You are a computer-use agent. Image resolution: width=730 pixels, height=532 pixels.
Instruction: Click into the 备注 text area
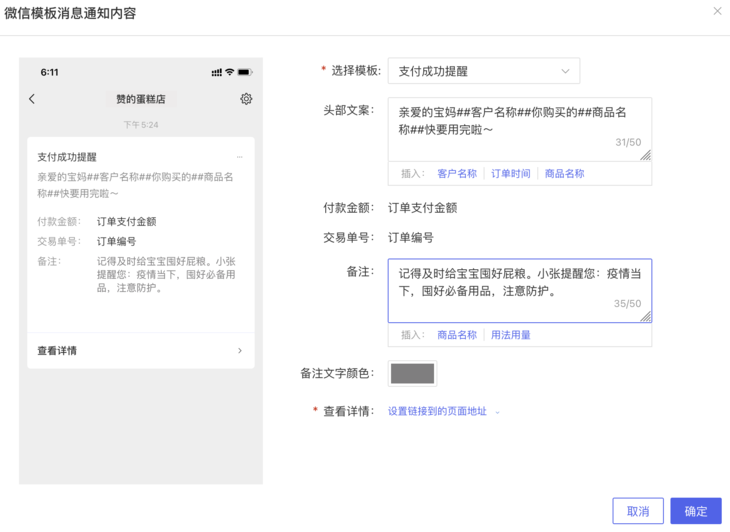click(520, 291)
